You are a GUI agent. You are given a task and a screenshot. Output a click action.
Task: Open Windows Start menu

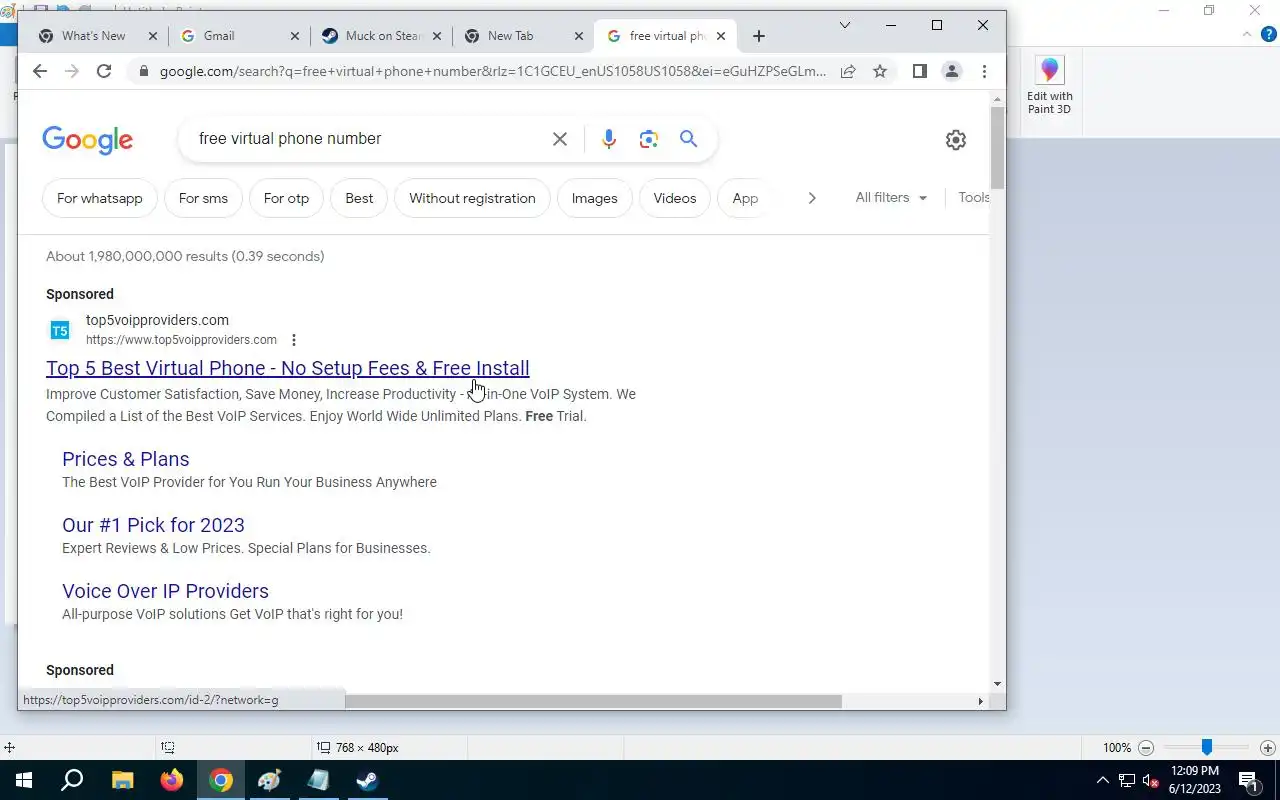coord(23,780)
